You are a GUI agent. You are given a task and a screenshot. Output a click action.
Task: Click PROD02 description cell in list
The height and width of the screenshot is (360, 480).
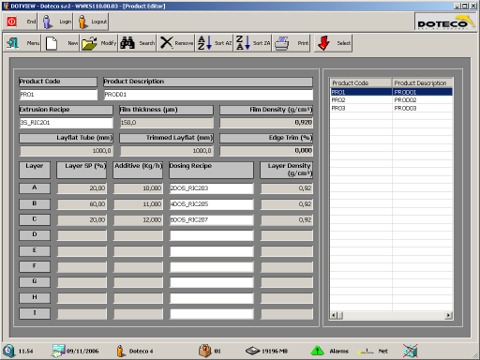point(422,100)
